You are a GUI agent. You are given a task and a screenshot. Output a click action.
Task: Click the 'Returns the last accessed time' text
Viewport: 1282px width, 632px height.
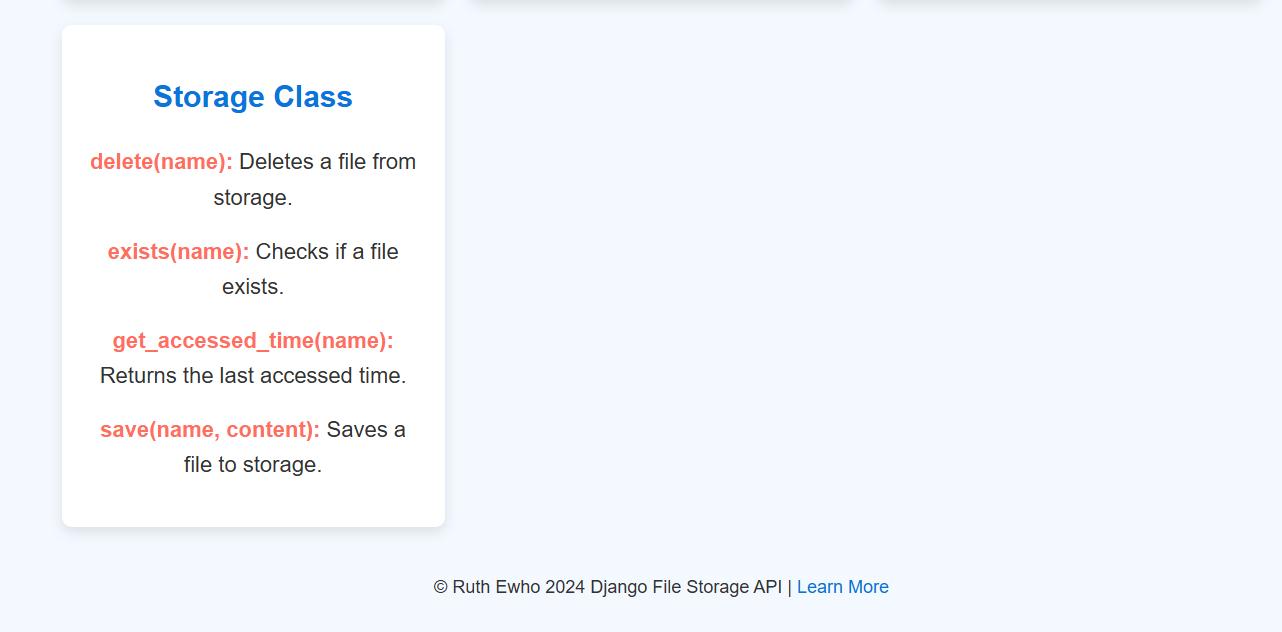pyautogui.click(x=253, y=375)
